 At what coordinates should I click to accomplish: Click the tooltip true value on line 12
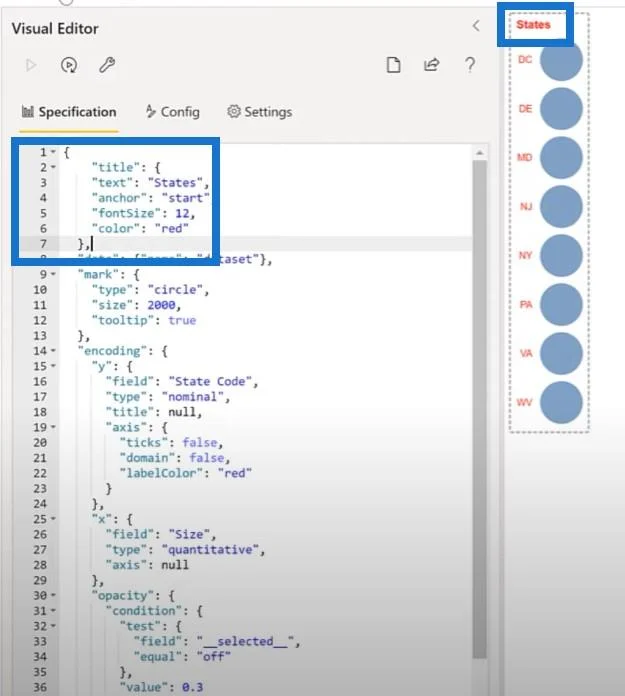click(x=182, y=320)
